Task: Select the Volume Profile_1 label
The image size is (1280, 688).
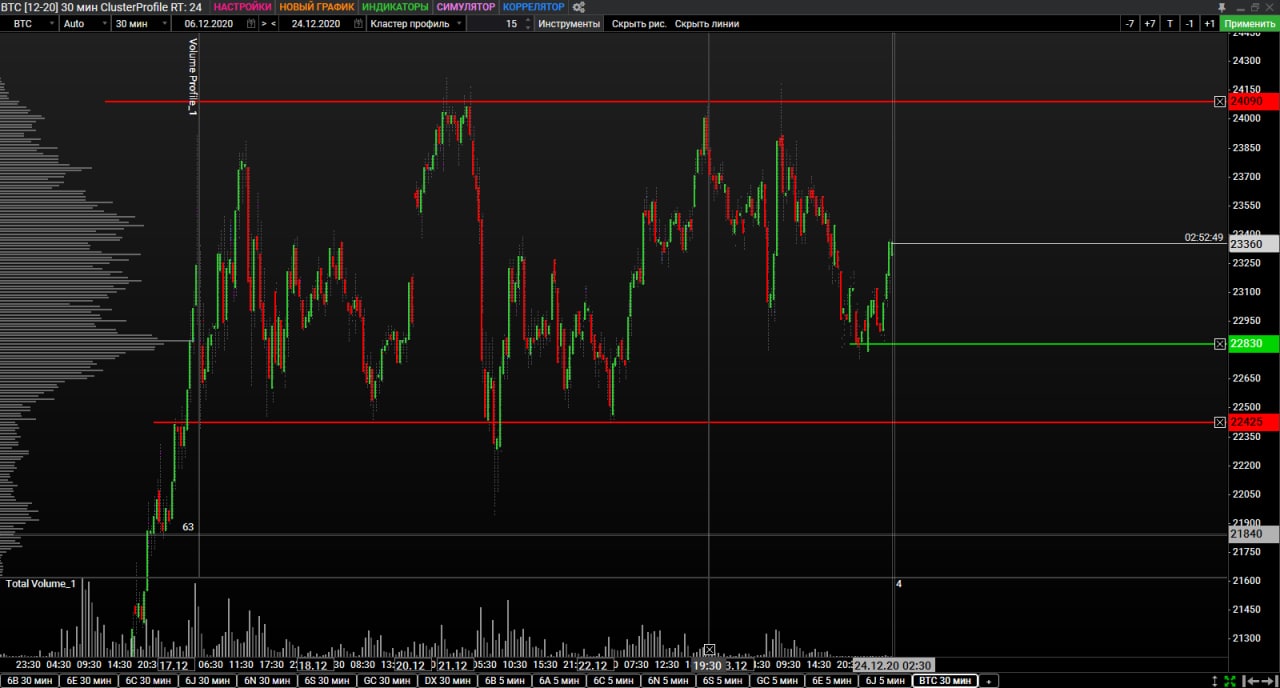Action: pyautogui.click(x=193, y=77)
